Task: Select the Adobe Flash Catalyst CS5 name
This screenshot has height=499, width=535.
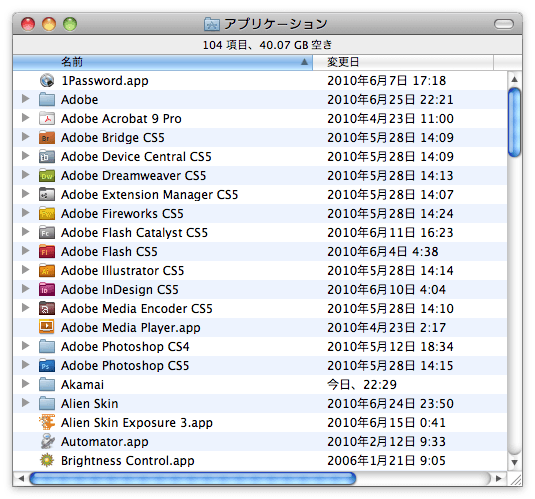Action: click(134, 233)
